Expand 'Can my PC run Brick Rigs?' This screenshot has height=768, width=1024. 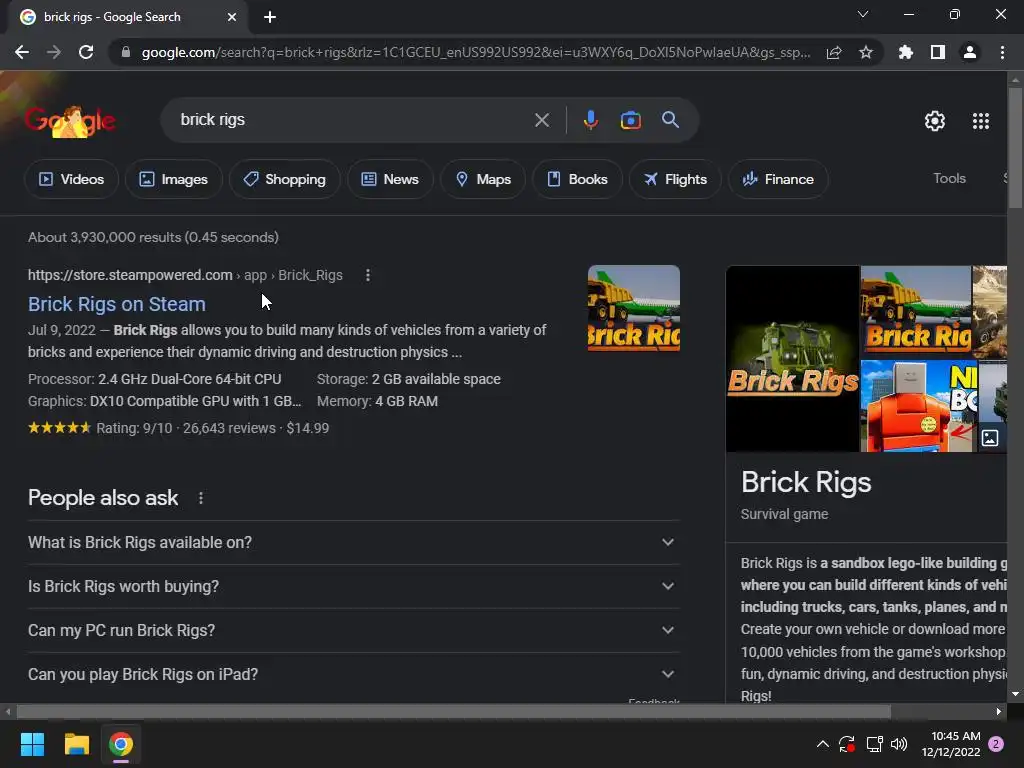[353, 630]
